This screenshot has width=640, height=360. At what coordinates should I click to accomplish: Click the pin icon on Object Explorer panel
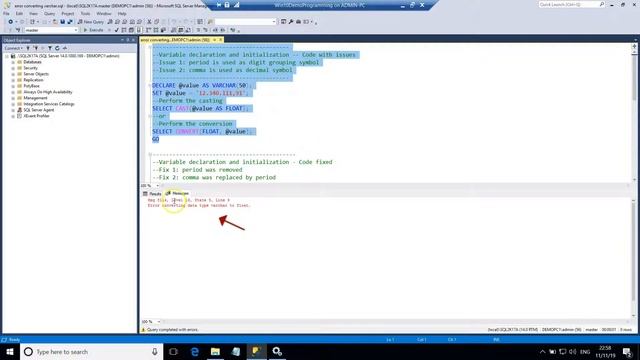[128, 40]
